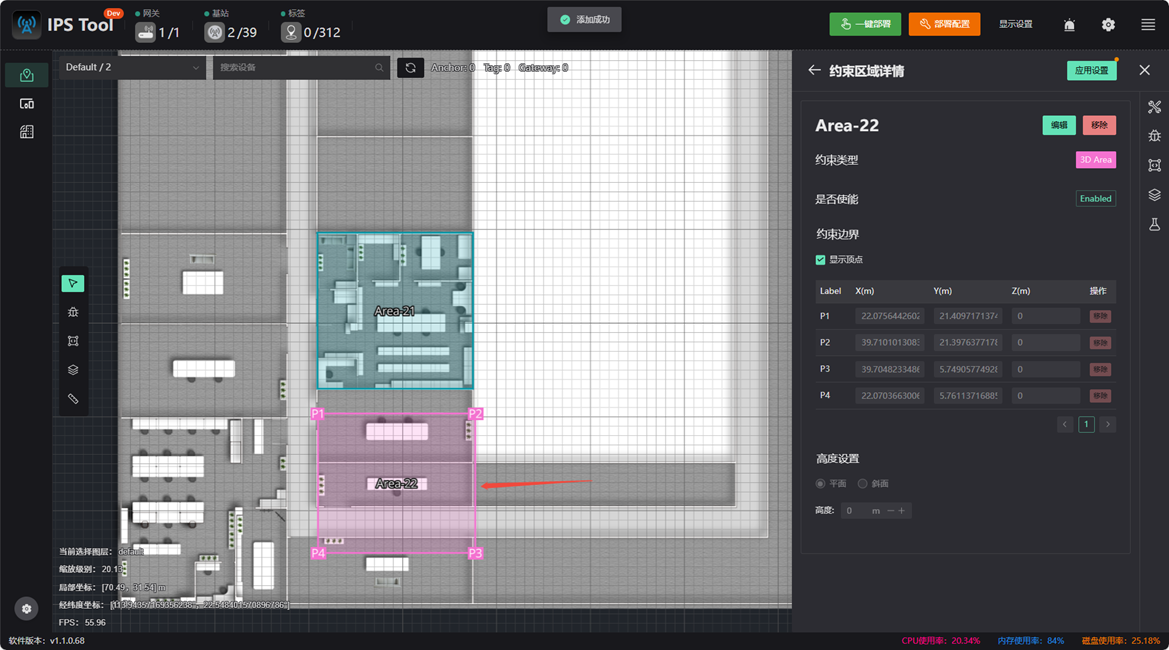Open the map view in left sidebar
Screen dimensions: 1169x650
click(x=27, y=75)
